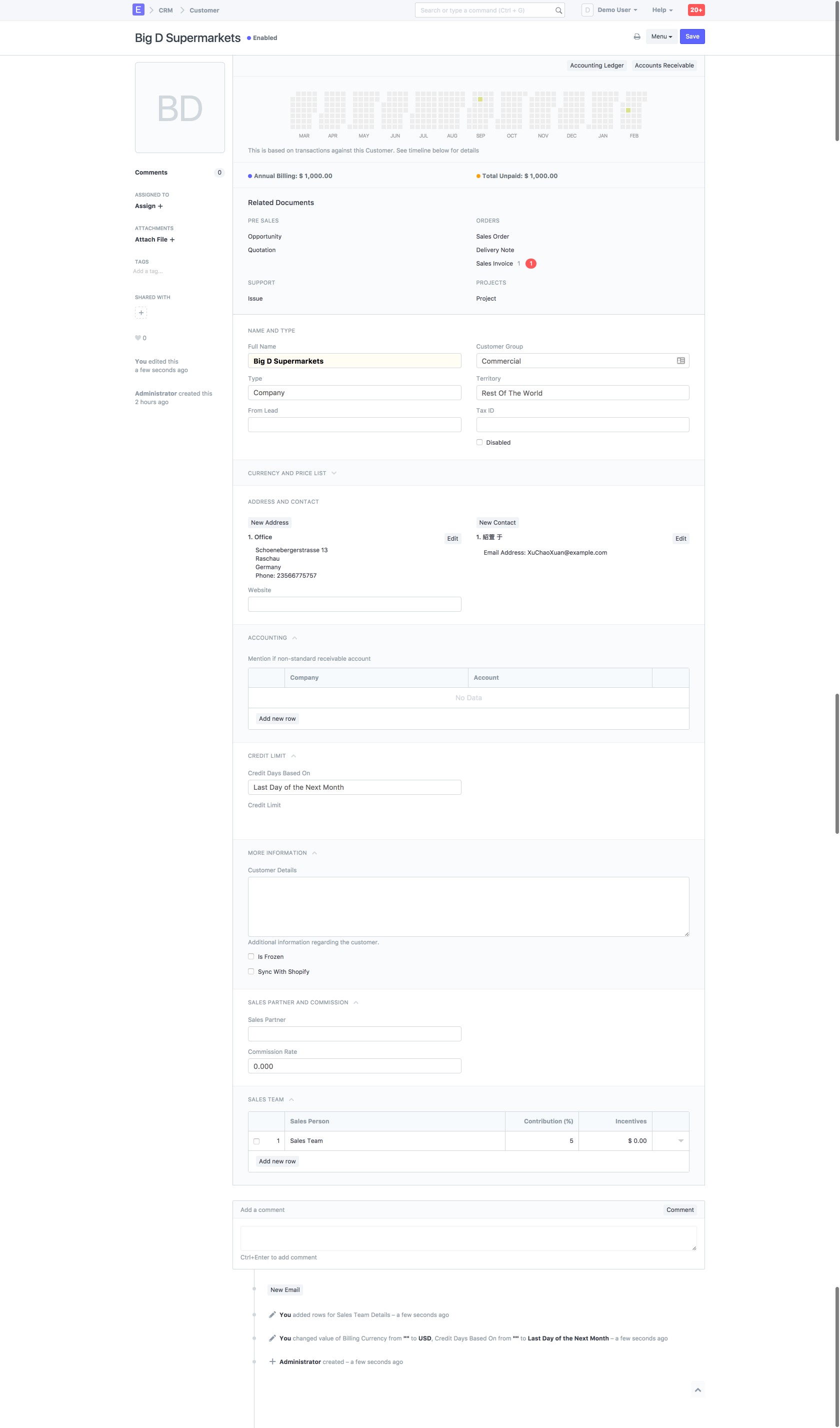Image resolution: width=840 pixels, height=1428 pixels.
Task: Click the plus icon under Shared With
Action: coord(141,312)
